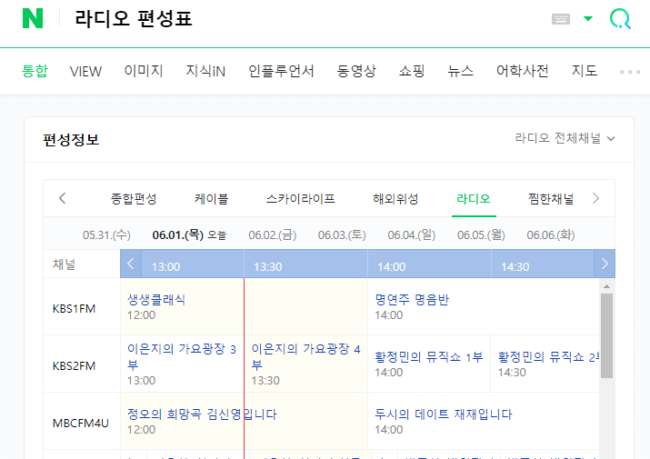Select the 통합 search tab
The width and height of the screenshot is (650, 459).
click(35, 71)
